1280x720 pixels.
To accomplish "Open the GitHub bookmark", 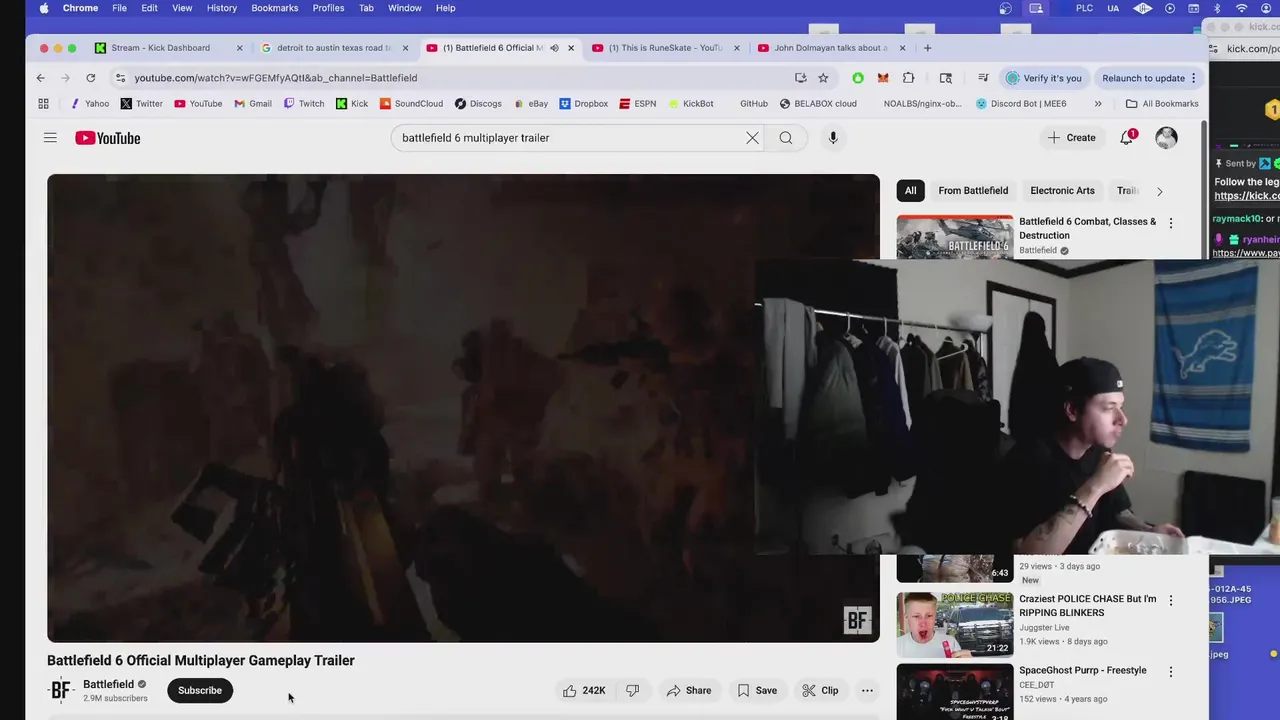I will click(753, 103).
